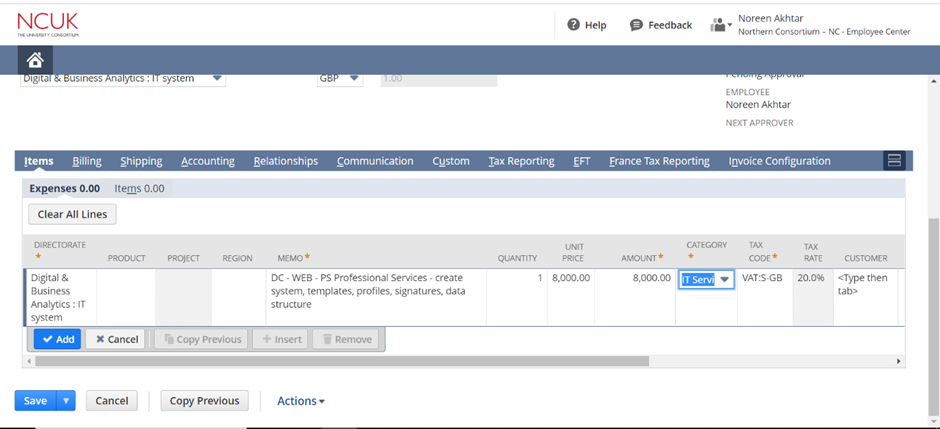The height and width of the screenshot is (429, 940).
Task: Expand the Category IT Services dropdown
Action: (724, 280)
